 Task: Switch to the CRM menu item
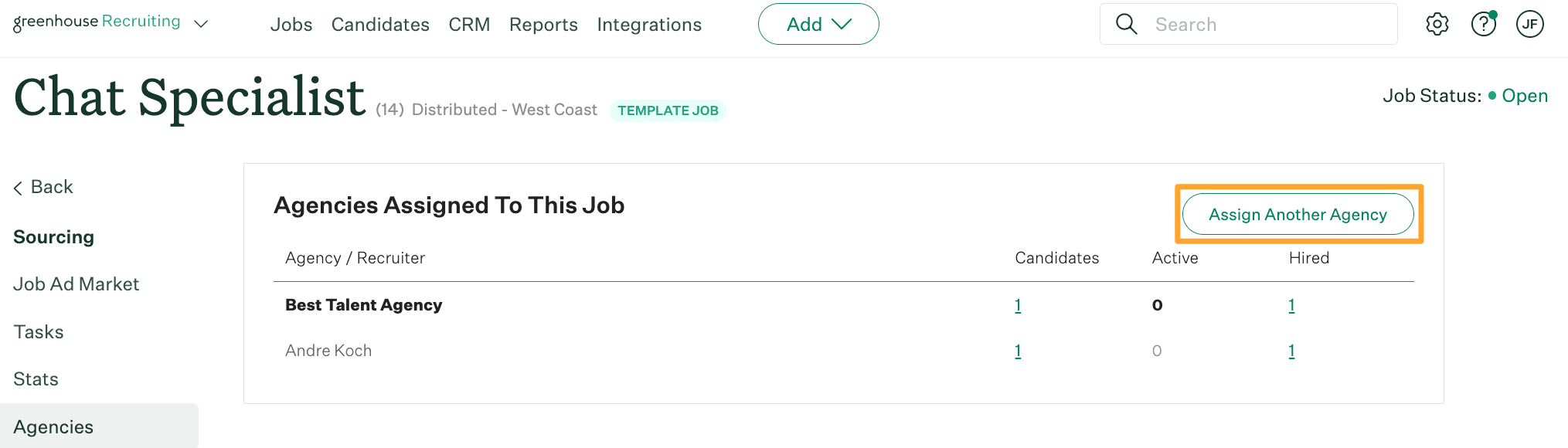coord(469,25)
